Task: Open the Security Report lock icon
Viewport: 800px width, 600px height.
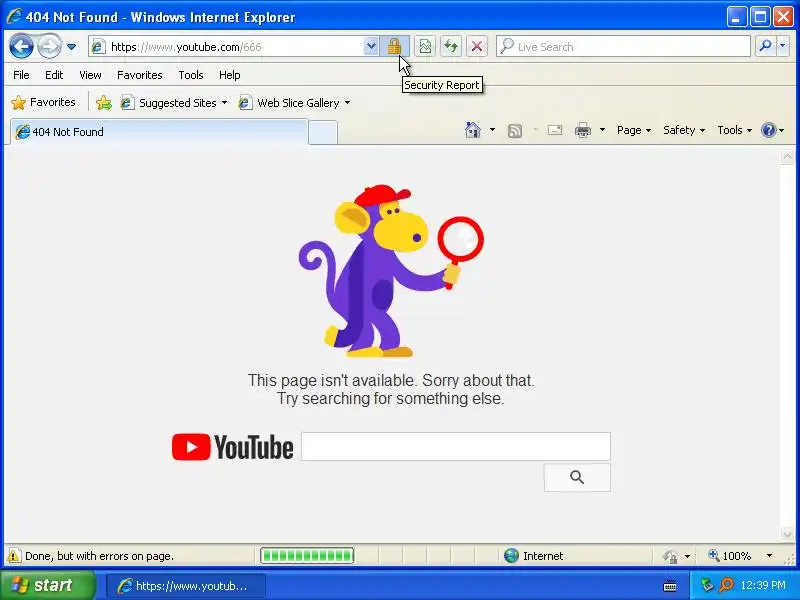Action: click(394, 47)
